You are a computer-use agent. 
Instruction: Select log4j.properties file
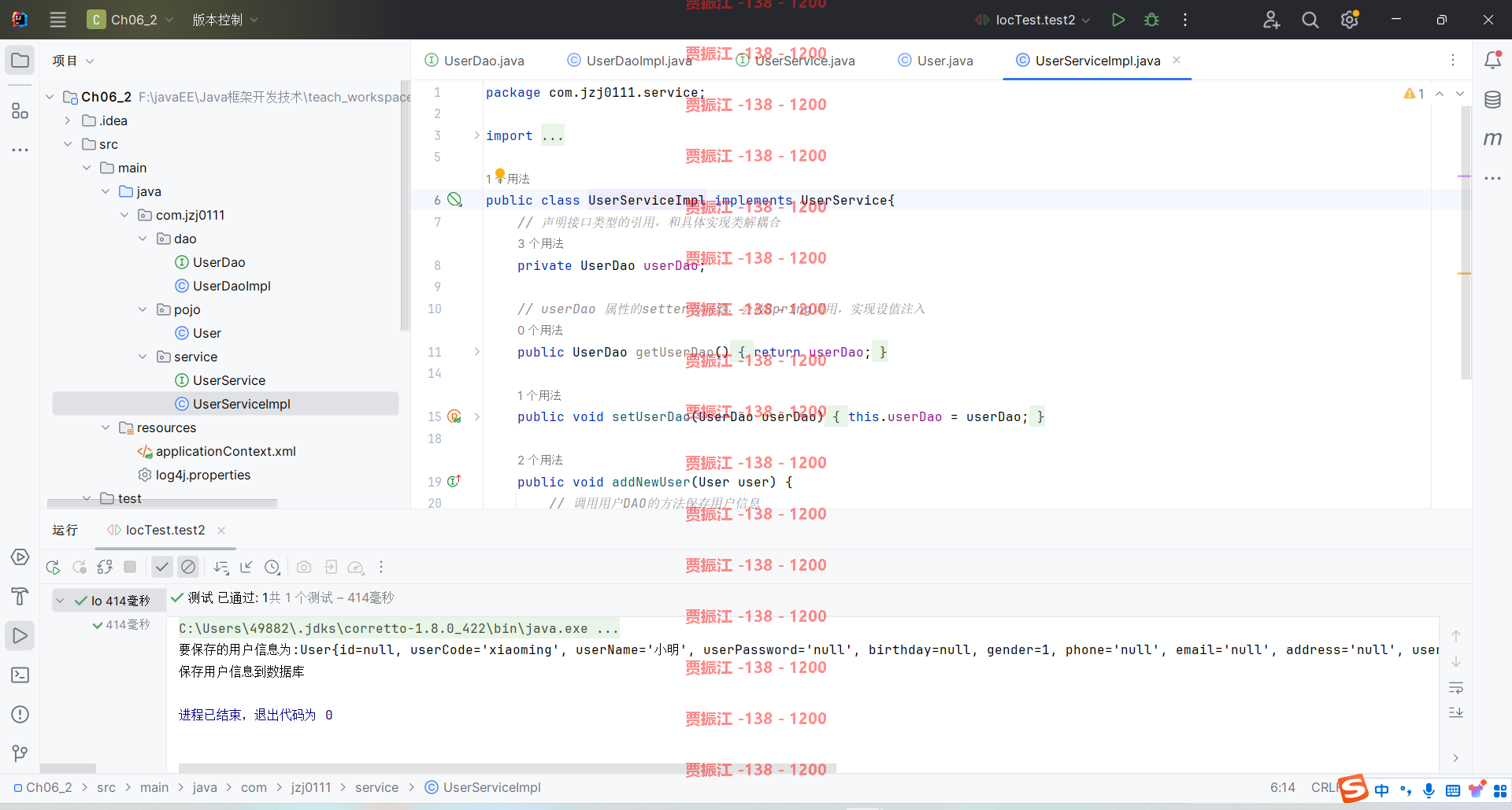coord(195,475)
